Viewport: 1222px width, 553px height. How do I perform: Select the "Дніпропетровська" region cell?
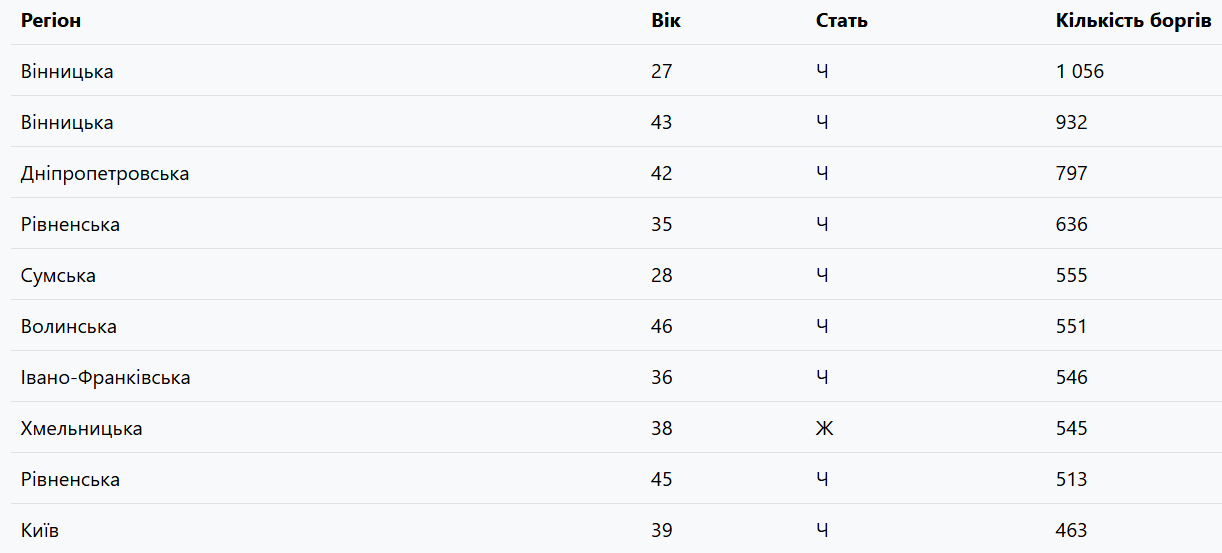point(105,174)
